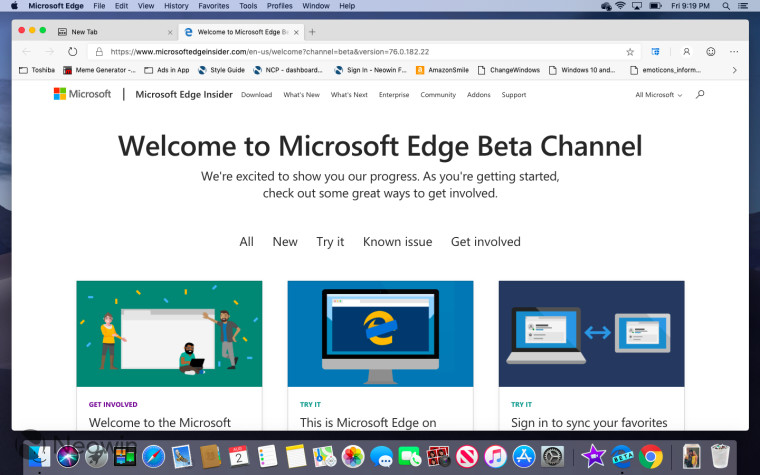
Task: Open the Support nav link
Action: pyautogui.click(x=514, y=95)
